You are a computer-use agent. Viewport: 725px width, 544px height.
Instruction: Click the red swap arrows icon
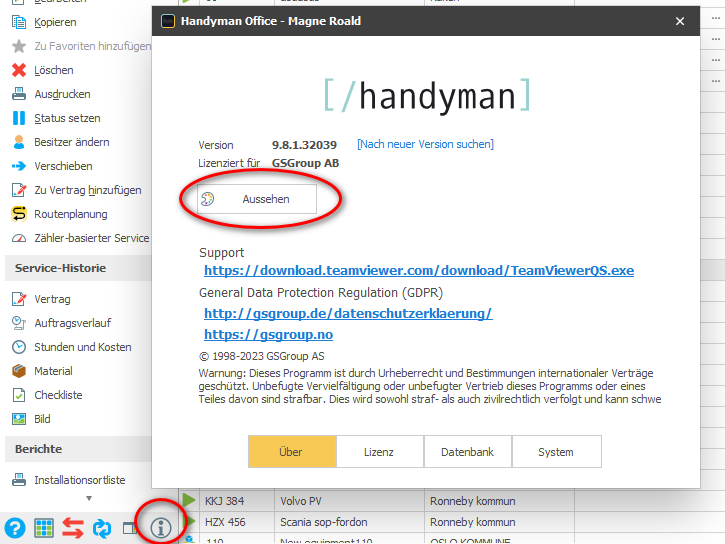pos(73,528)
